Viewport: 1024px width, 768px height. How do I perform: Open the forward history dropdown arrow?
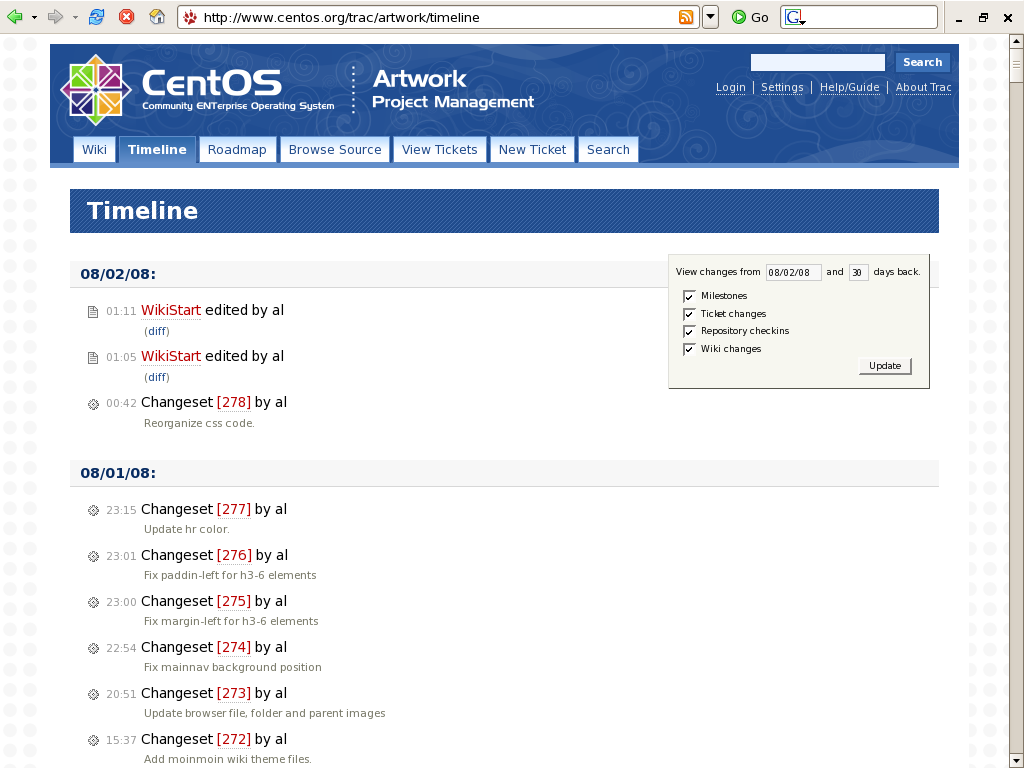click(75, 18)
